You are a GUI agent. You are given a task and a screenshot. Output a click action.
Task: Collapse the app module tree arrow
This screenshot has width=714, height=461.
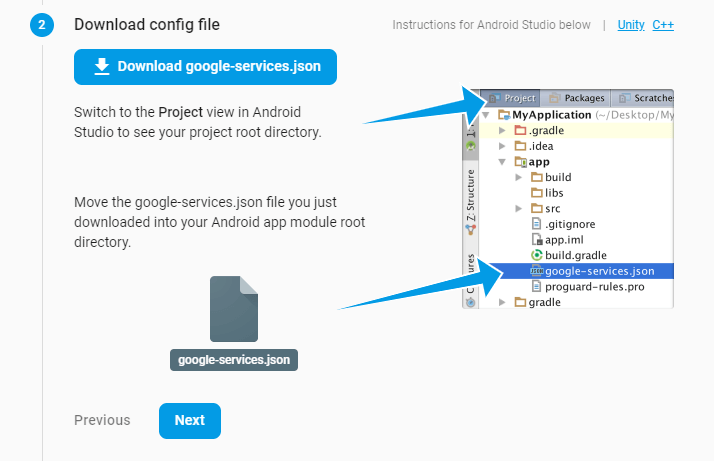click(x=502, y=161)
